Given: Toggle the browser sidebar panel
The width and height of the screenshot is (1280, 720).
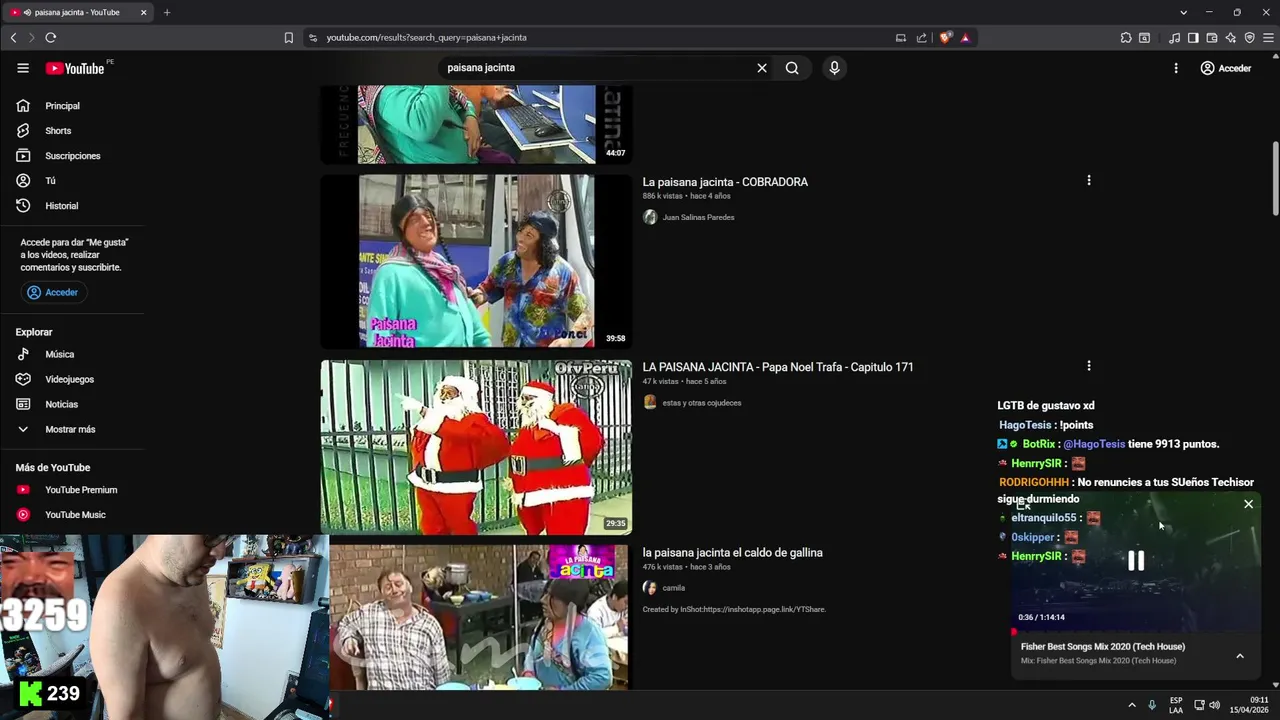Looking at the screenshot, I should pyautogui.click(x=1193, y=38).
